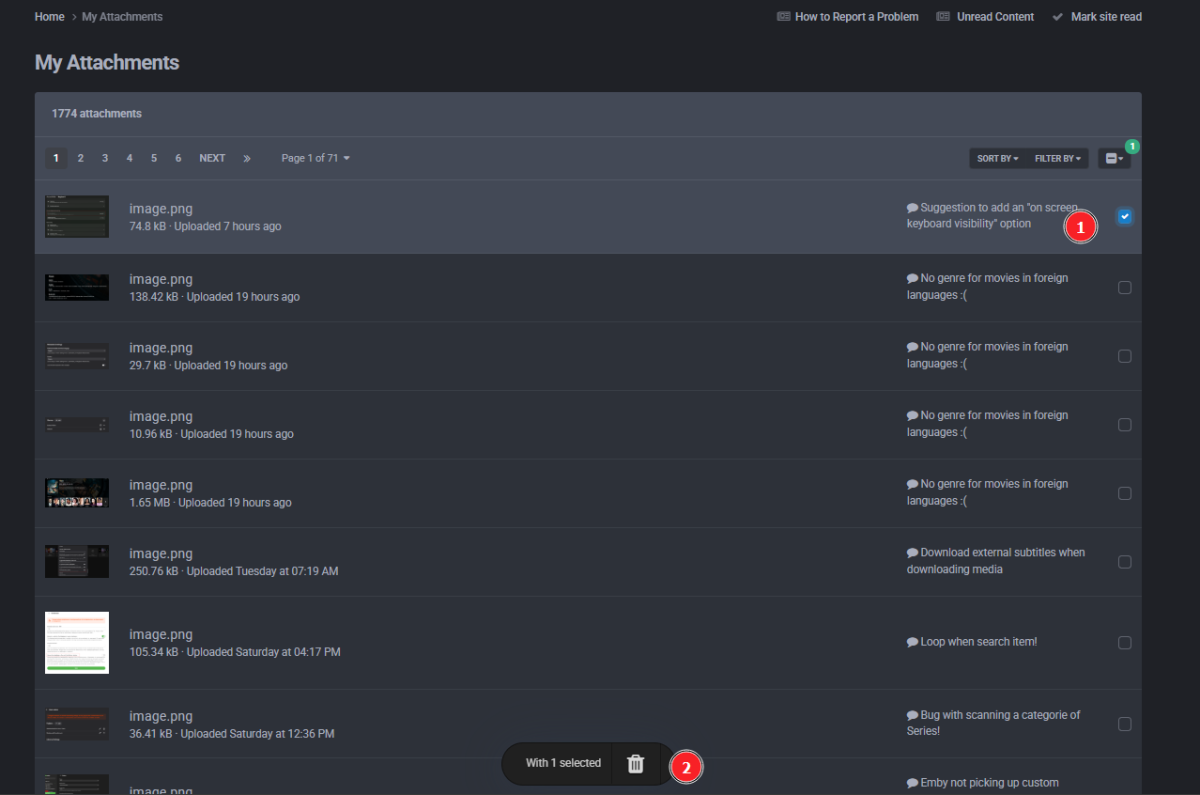
Task: Open thumbnail of 105.34 kB image
Action: click(77, 643)
